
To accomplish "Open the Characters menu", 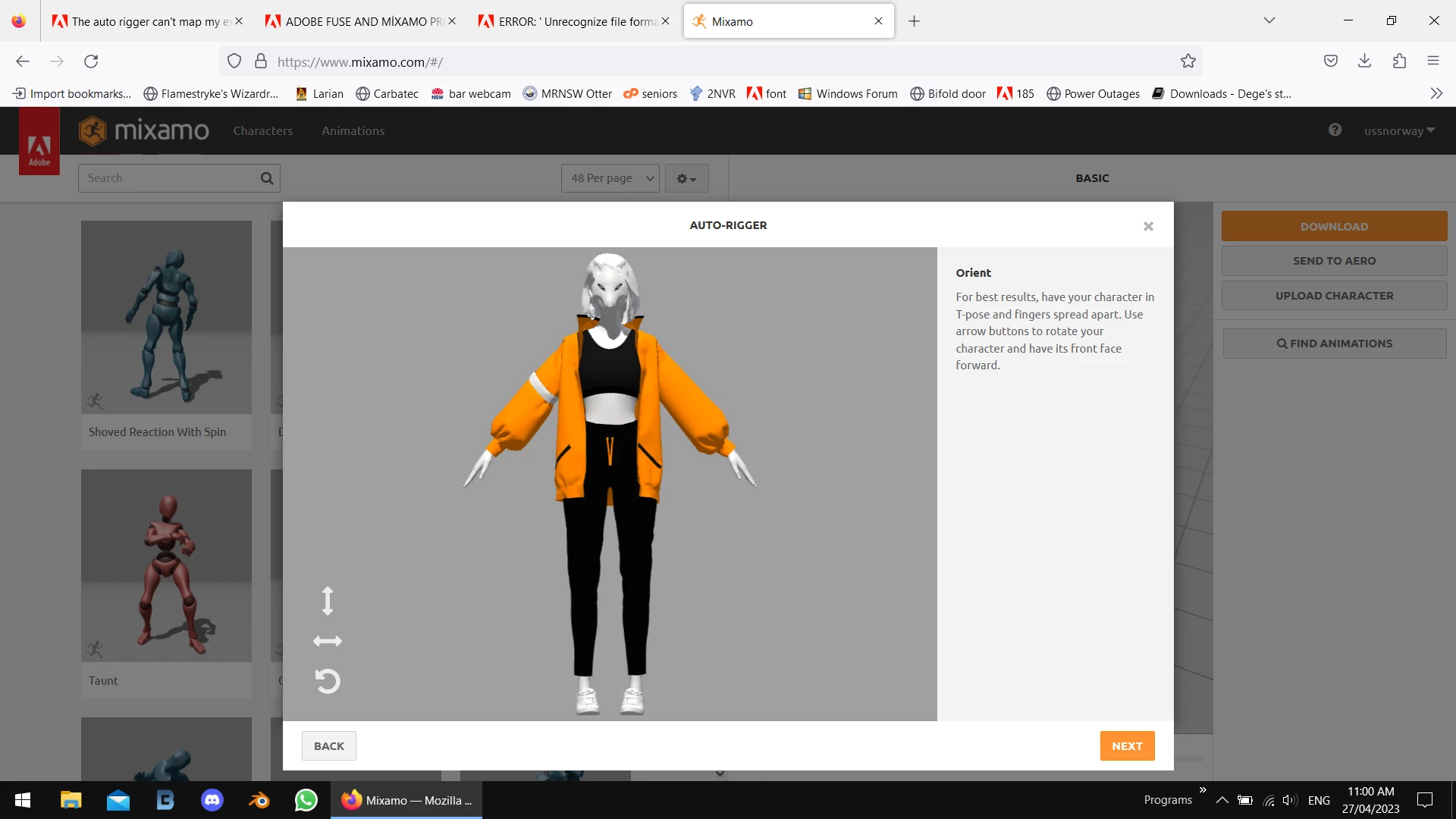I will click(262, 131).
